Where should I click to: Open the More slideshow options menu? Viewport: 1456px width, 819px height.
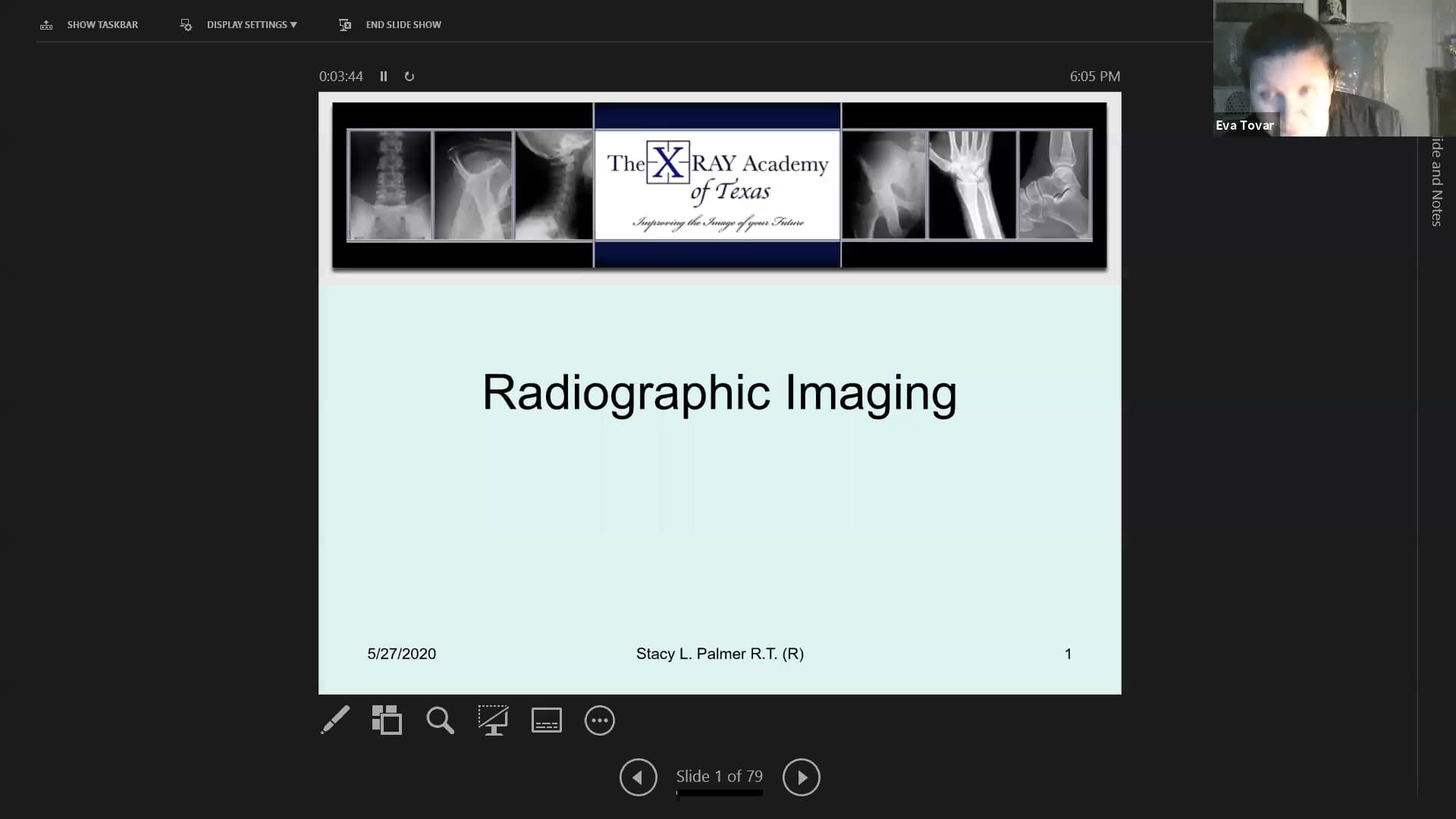point(599,720)
